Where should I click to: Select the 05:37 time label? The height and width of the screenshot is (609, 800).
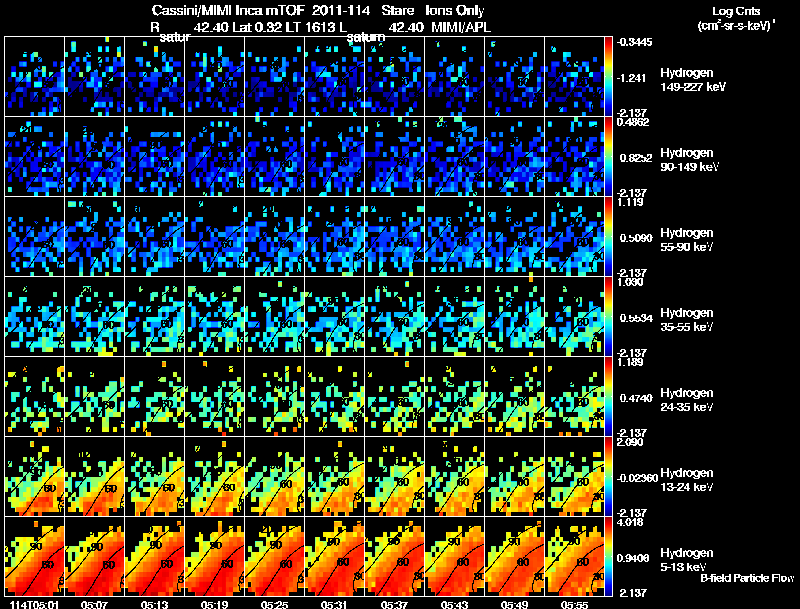pyautogui.click(x=394, y=604)
